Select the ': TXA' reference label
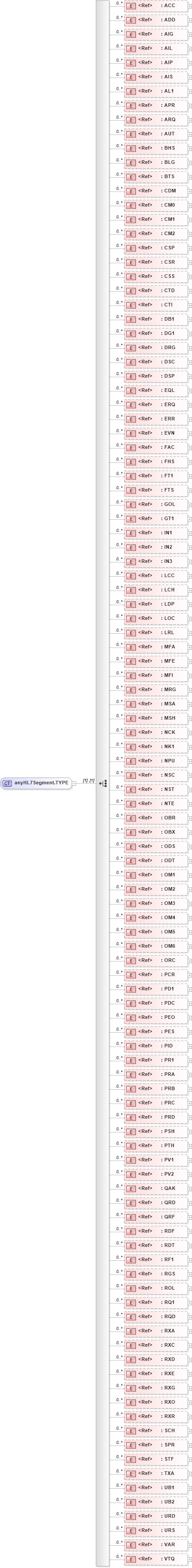The image size is (192, 1568). click(x=167, y=1473)
